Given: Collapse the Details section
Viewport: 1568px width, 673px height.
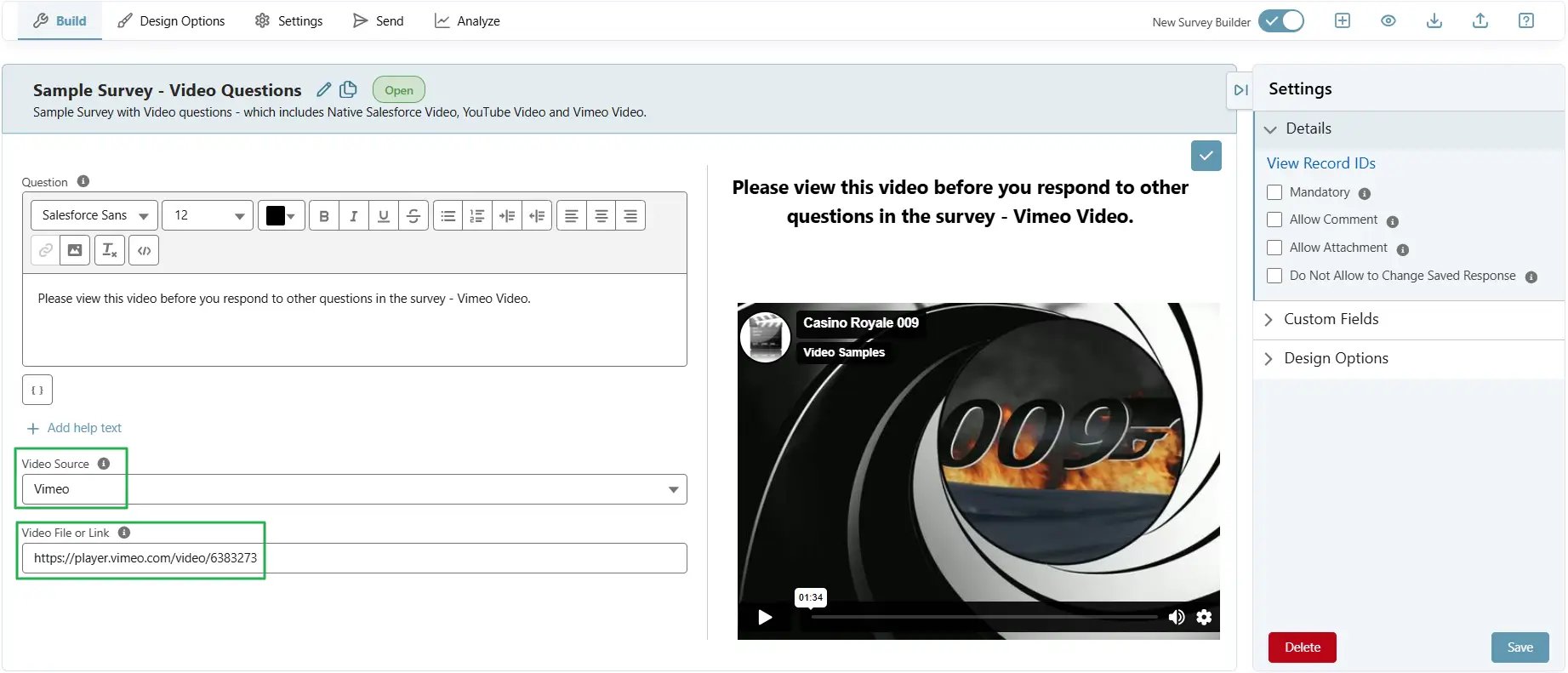Looking at the screenshot, I should coord(1409,129).
